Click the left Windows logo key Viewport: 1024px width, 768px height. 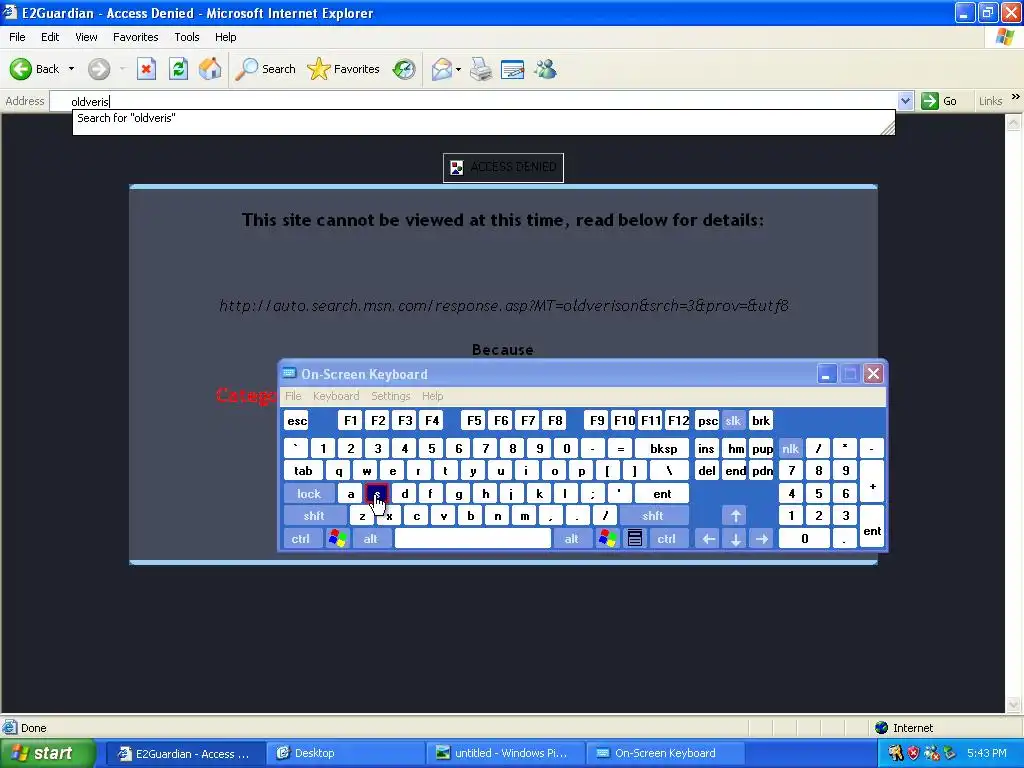click(x=338, y=539)
